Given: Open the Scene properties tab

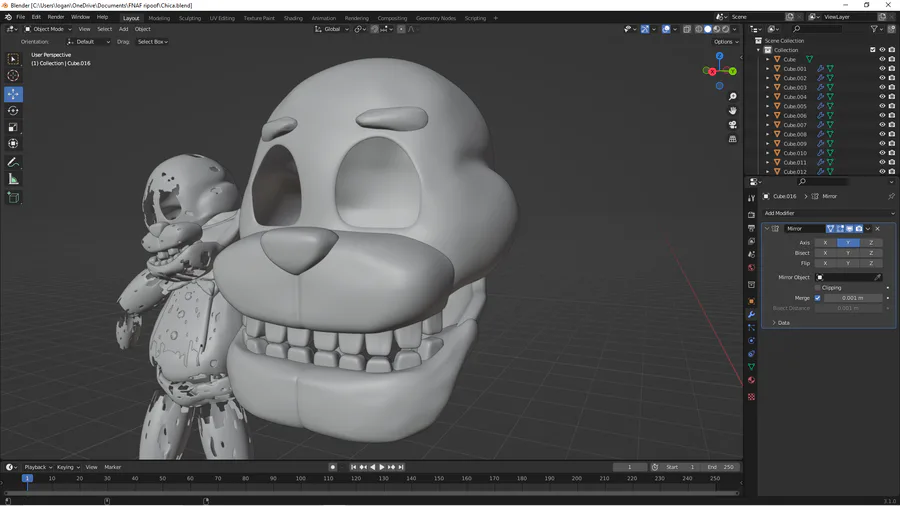Looking at the screenshot, I should 751,254.
